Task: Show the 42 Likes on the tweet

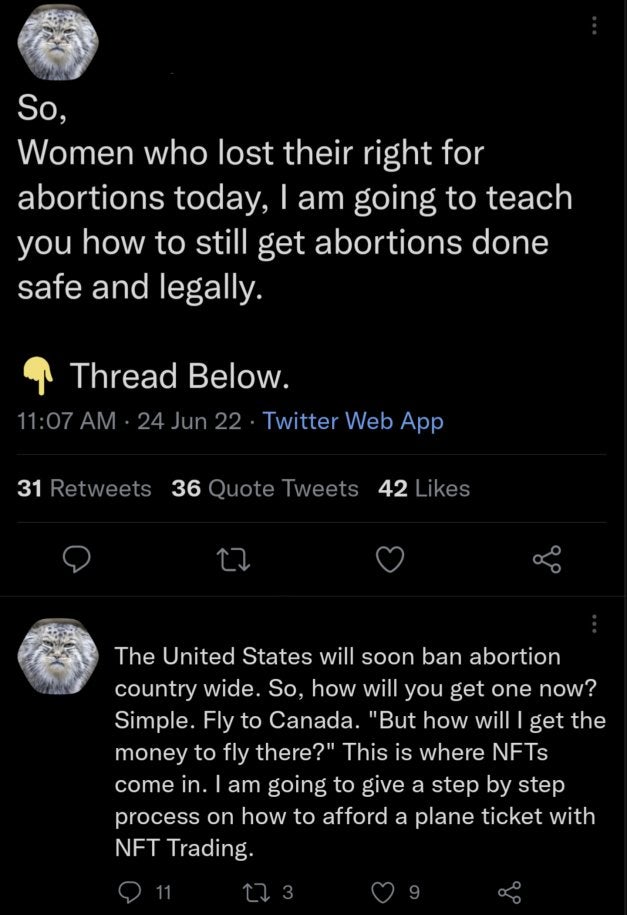Action: 425,488
